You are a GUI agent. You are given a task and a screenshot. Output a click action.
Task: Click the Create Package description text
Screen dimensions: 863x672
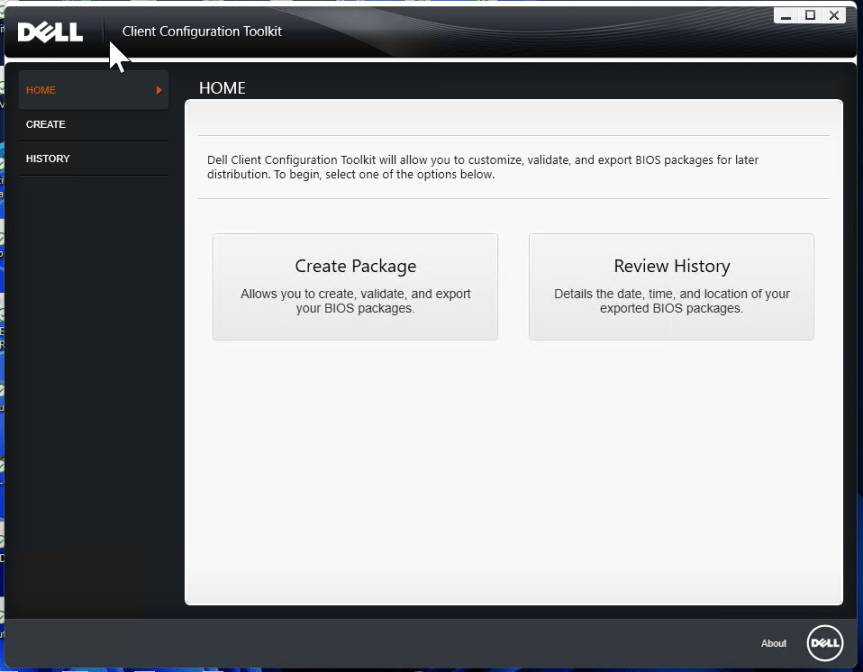pos(355,302)
